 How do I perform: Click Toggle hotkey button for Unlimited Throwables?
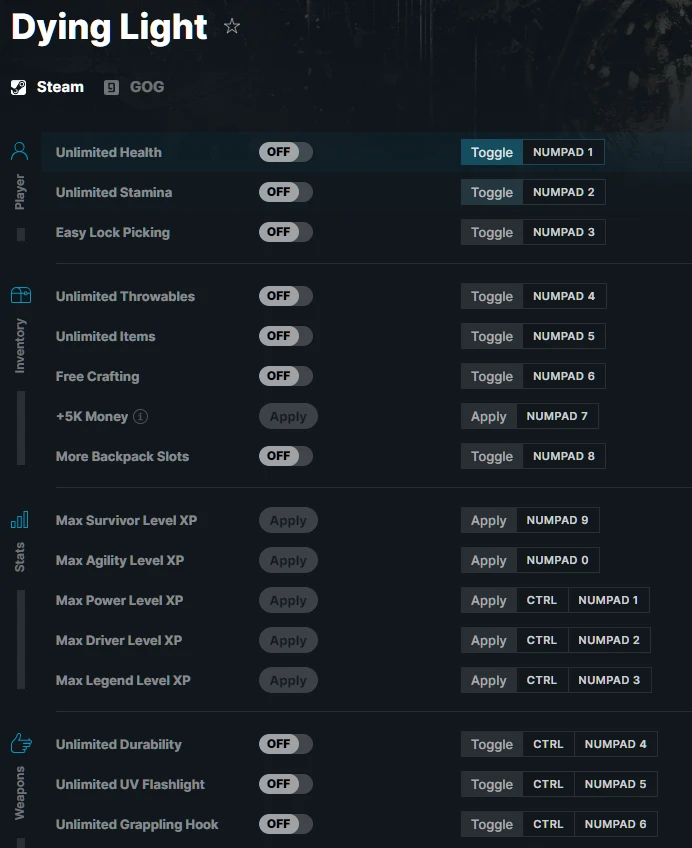click(x=491, y=296)
